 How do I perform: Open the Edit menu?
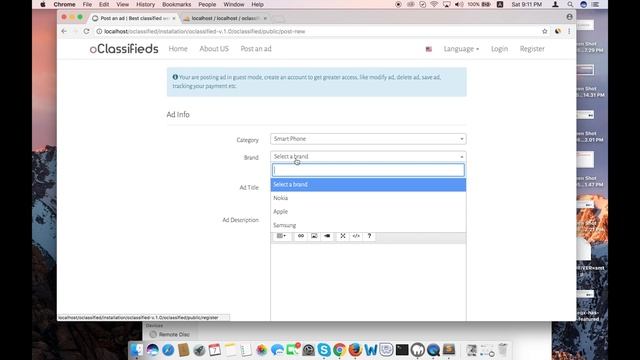pos(104,4)
